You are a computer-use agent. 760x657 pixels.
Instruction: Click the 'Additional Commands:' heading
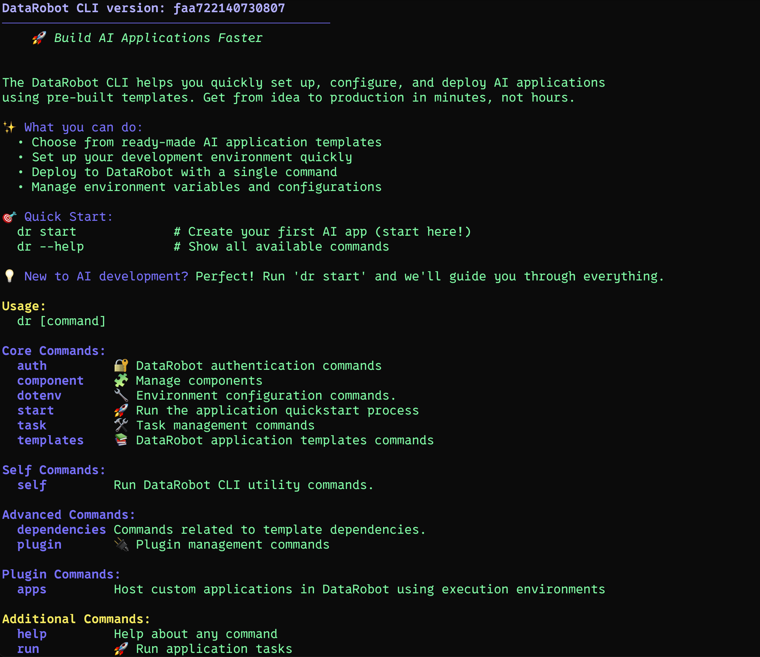76,619
